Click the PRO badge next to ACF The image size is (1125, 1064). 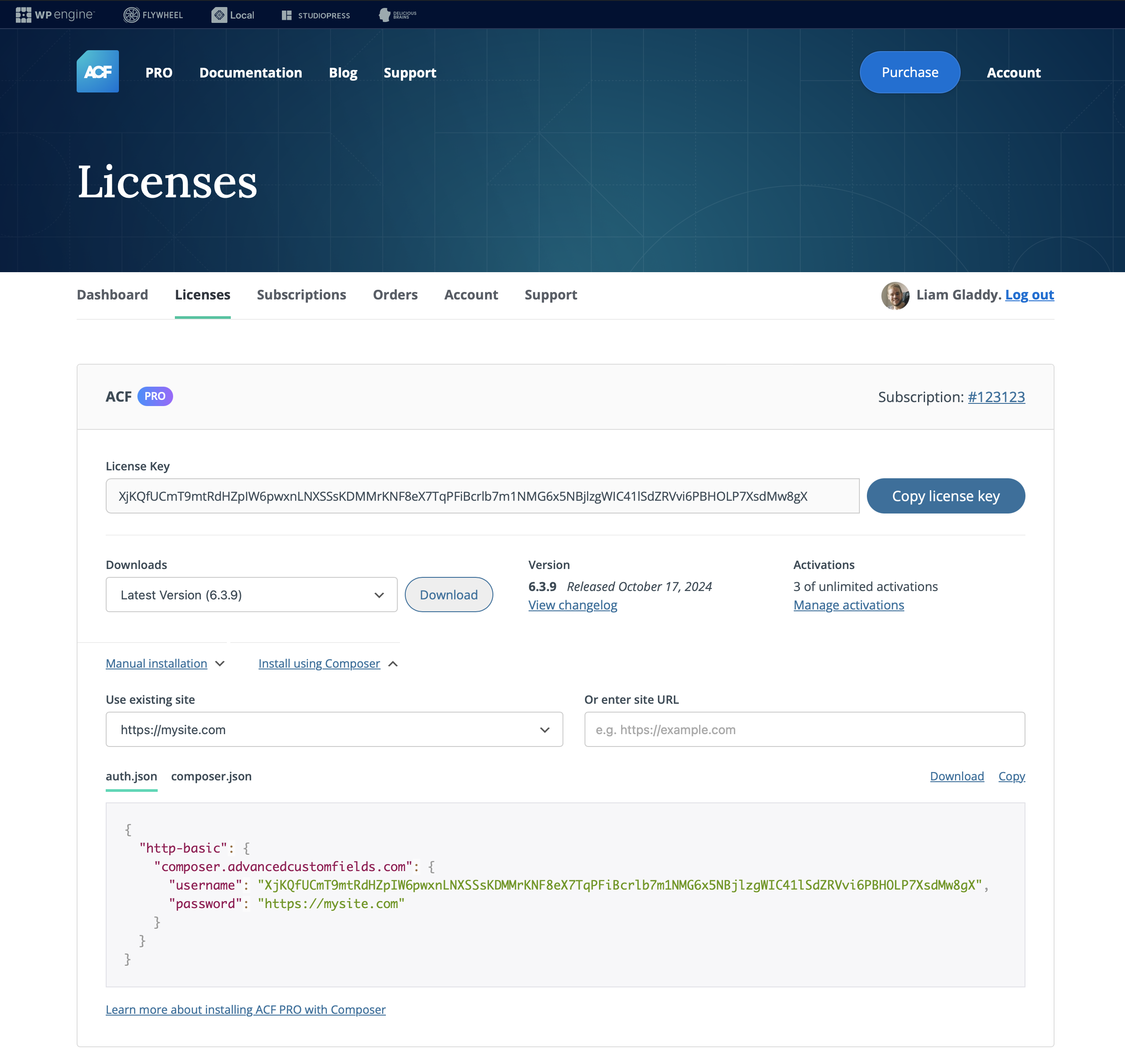click(154, 396)
